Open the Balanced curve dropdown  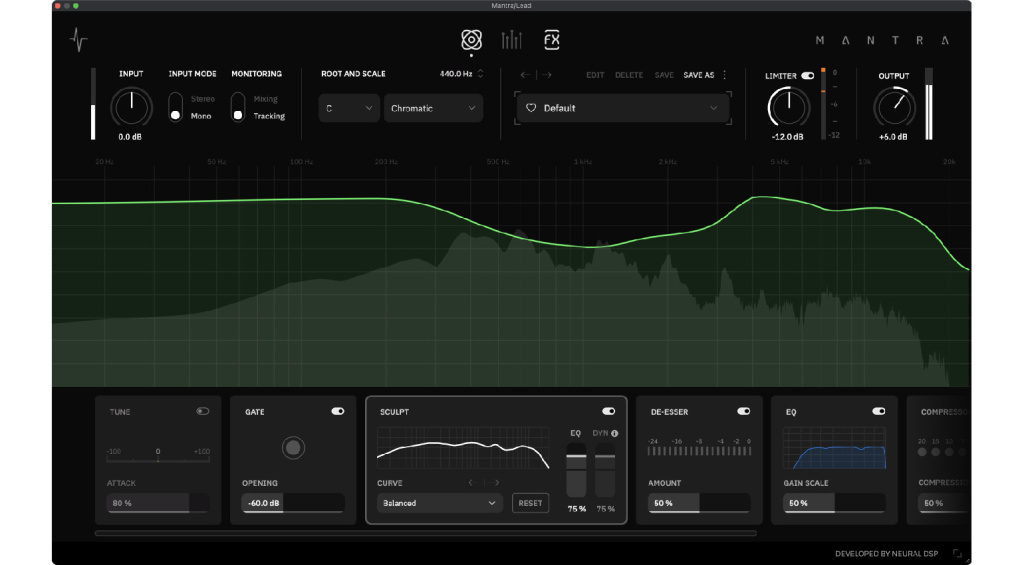[439, 503]
